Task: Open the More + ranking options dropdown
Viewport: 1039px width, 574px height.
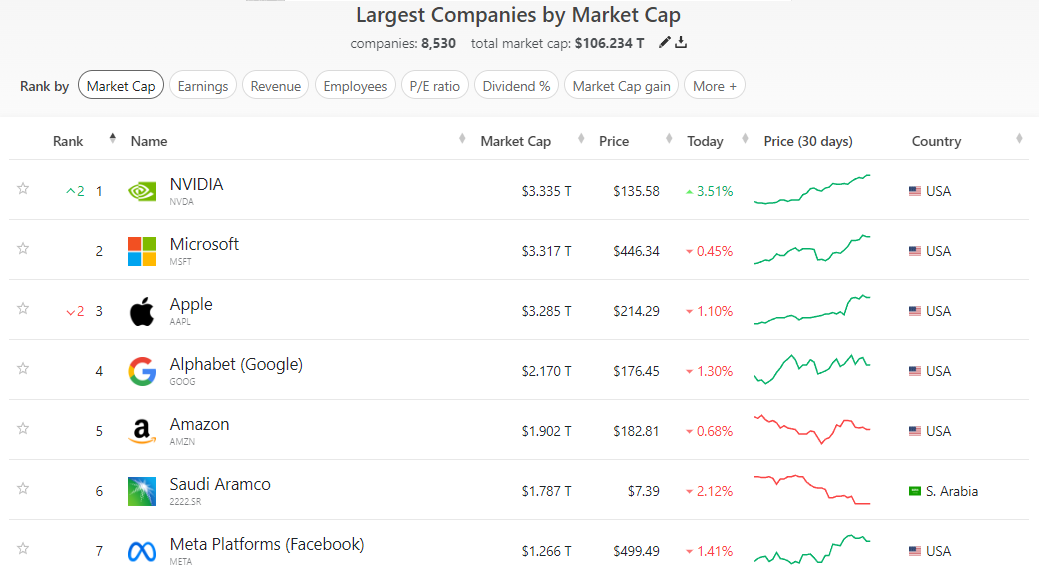Action: click(715, 86)
